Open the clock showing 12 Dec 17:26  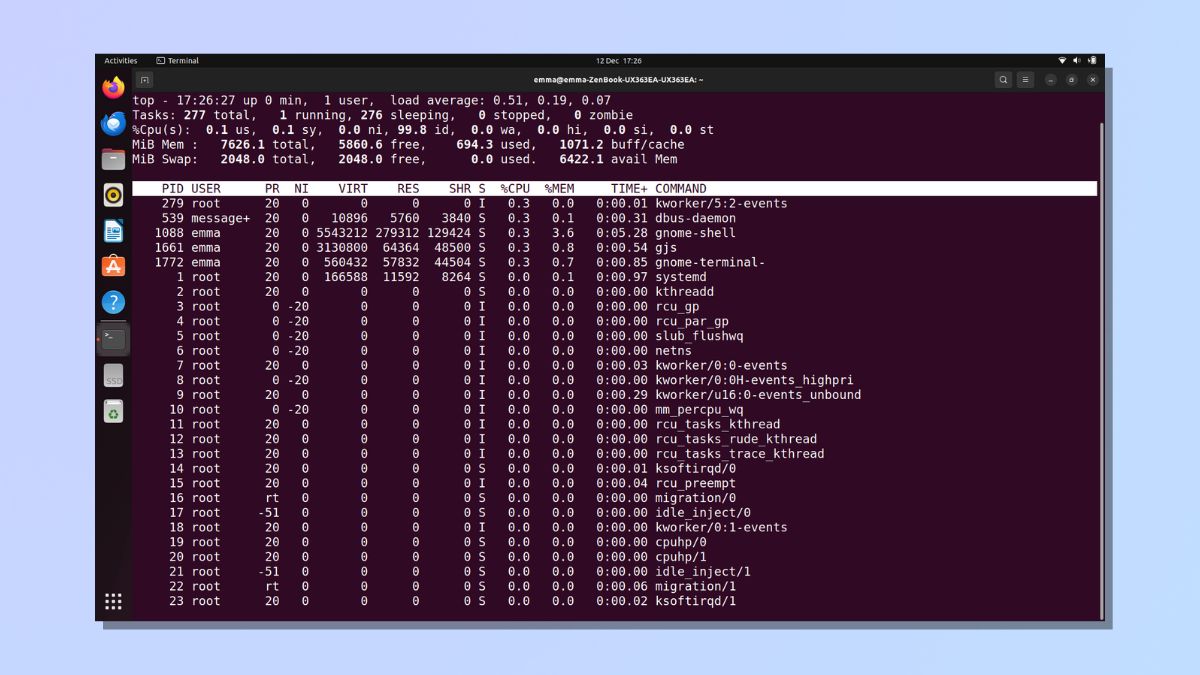tap(619, 61)
